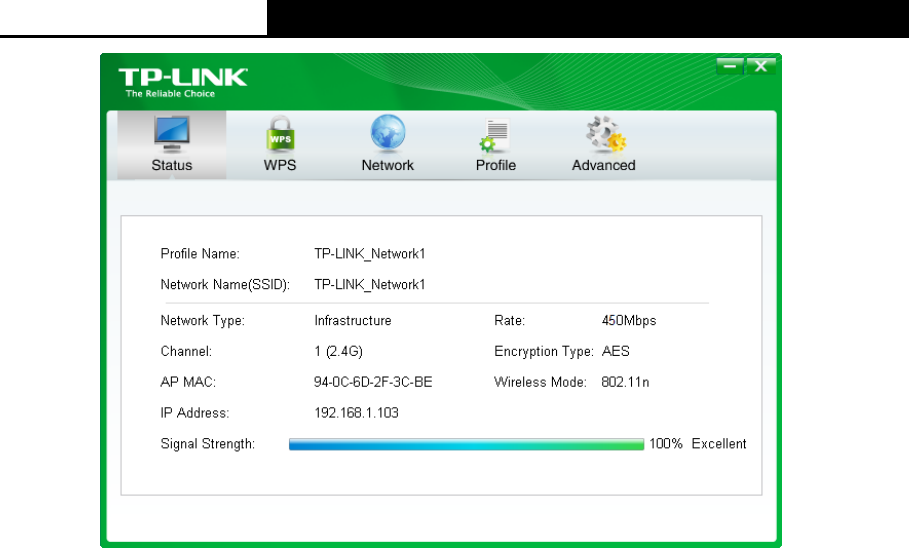
Task: Minimize the TP-LINK utility window
Action: [730, 66]
